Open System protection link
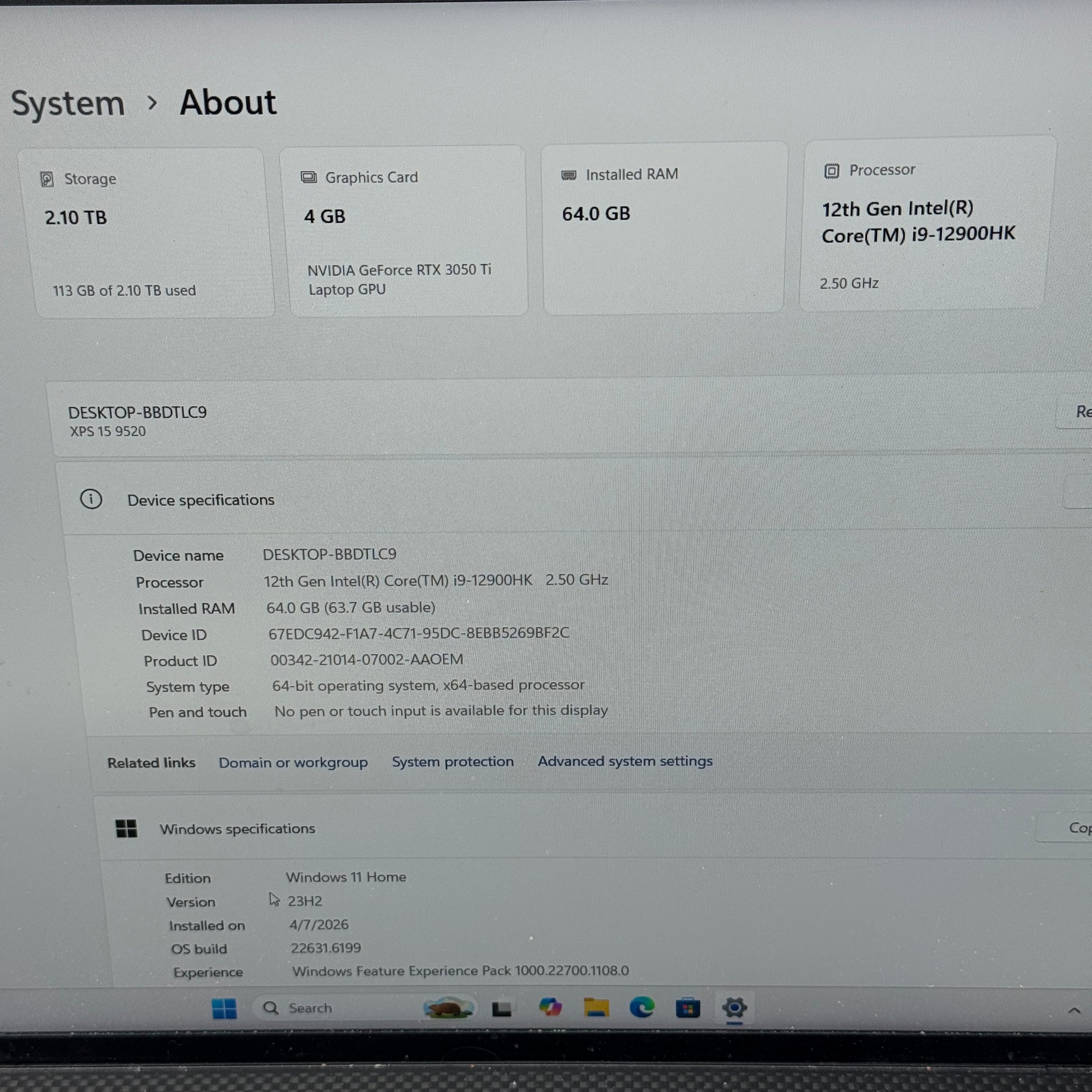Screen dimensions: 1092x1092 tap(453, 761)
